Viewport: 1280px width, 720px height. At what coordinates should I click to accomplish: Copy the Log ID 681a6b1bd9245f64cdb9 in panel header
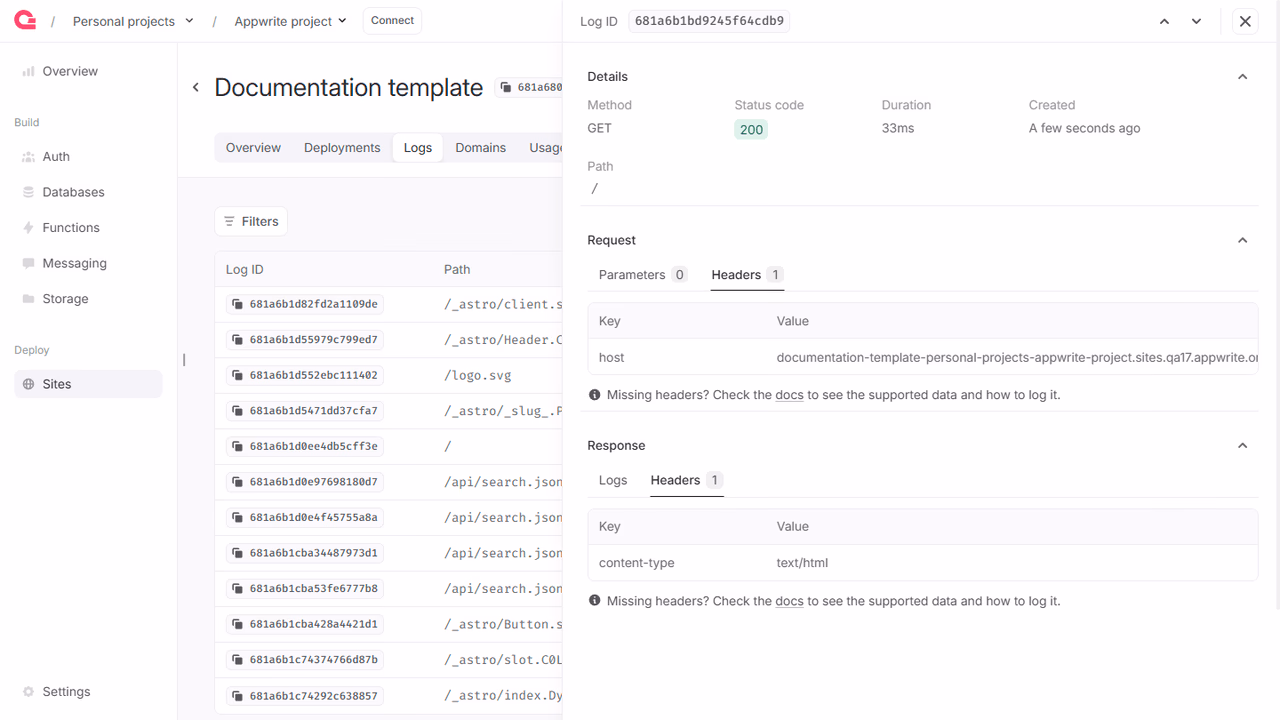[709, 21]
